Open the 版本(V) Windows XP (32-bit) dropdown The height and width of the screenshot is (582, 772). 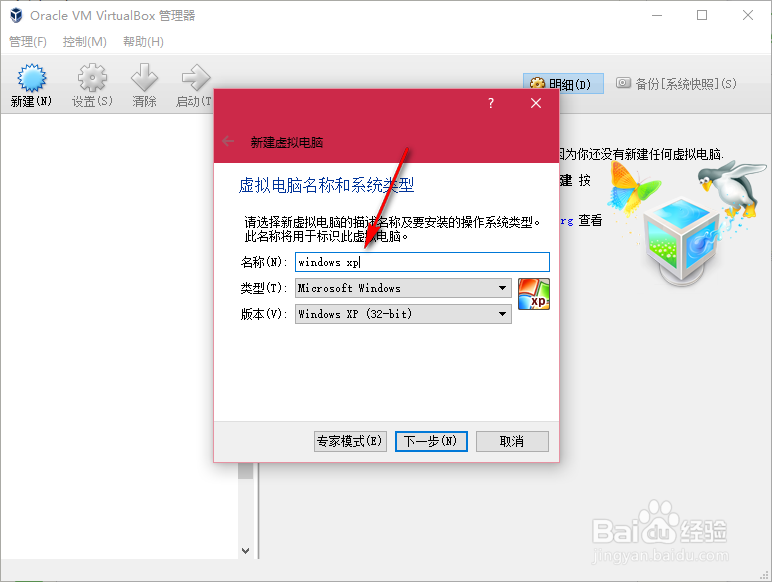(403, 314)
